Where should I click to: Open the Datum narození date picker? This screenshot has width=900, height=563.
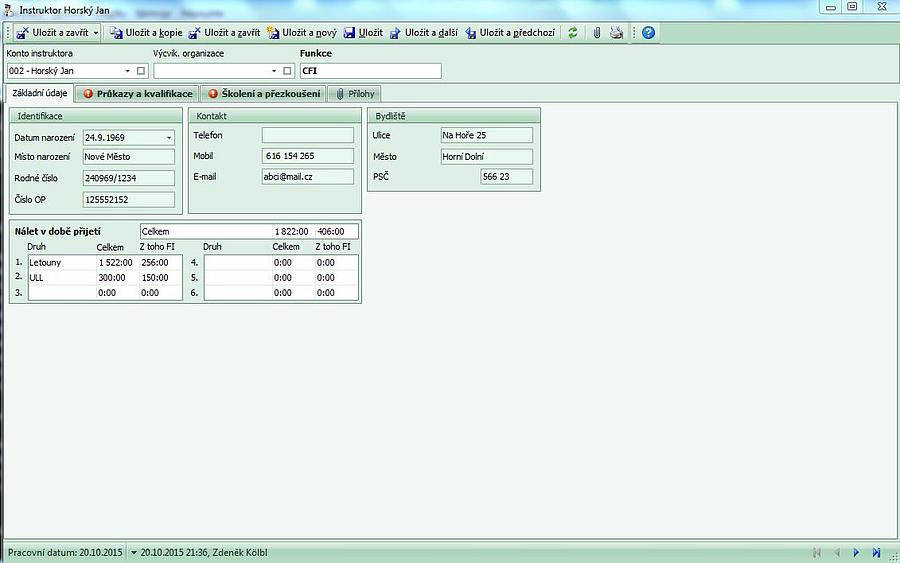point(168,137)
